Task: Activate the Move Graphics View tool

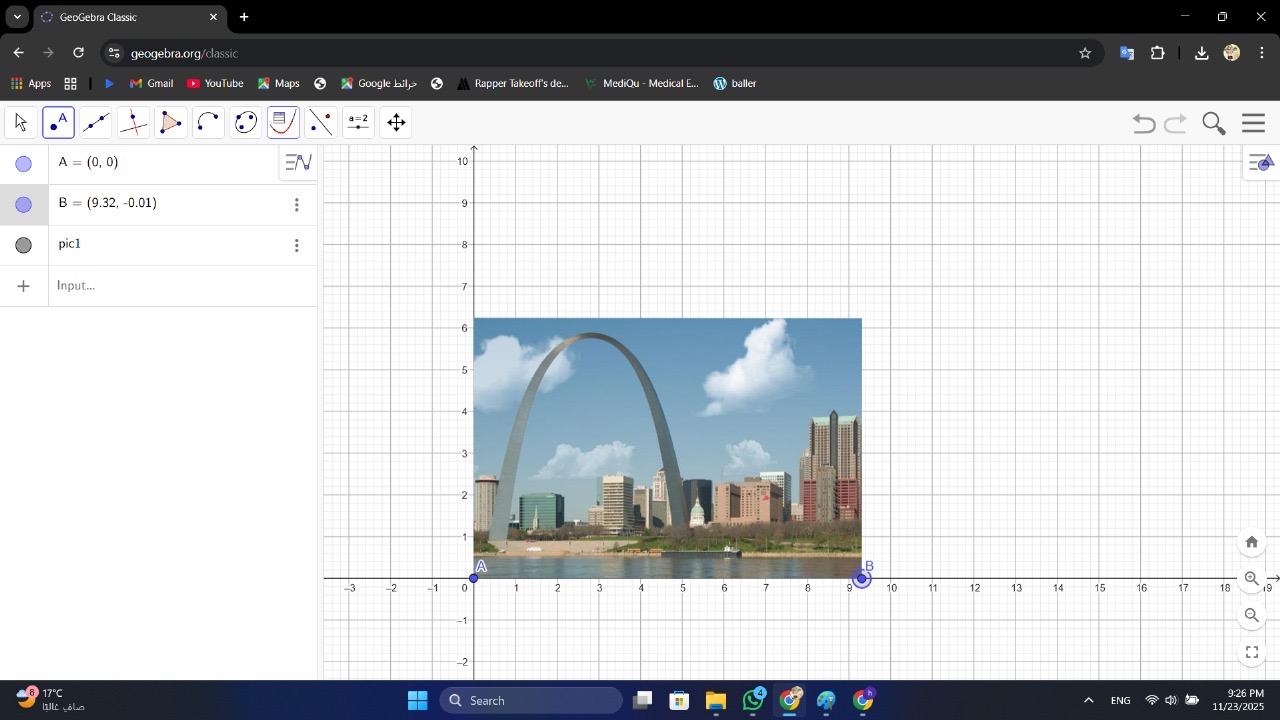Action: [x=396, y=122]
